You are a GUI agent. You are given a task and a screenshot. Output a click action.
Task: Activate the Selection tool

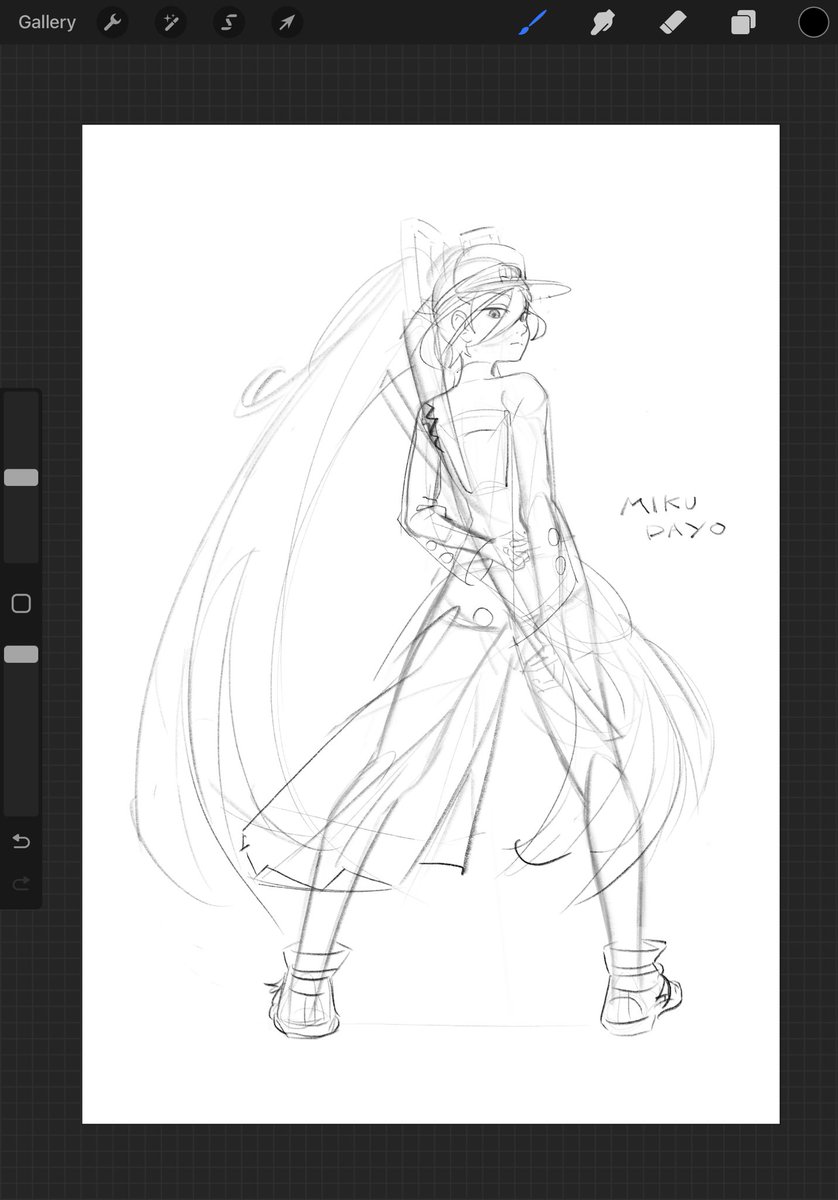point(228,22)
